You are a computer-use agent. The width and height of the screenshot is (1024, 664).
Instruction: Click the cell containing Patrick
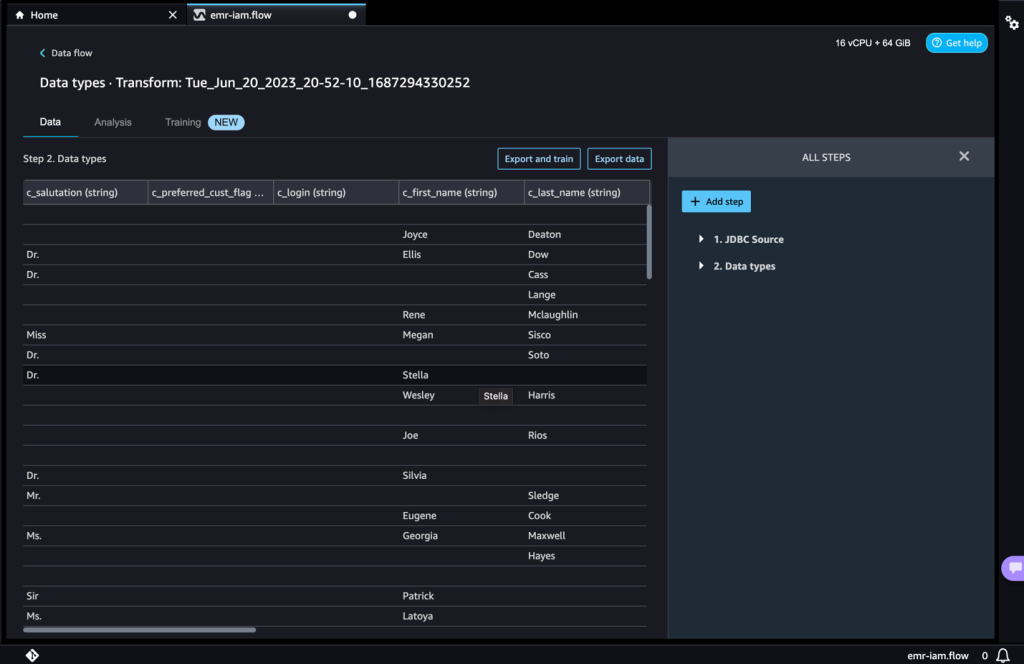(x=462, y=596)
